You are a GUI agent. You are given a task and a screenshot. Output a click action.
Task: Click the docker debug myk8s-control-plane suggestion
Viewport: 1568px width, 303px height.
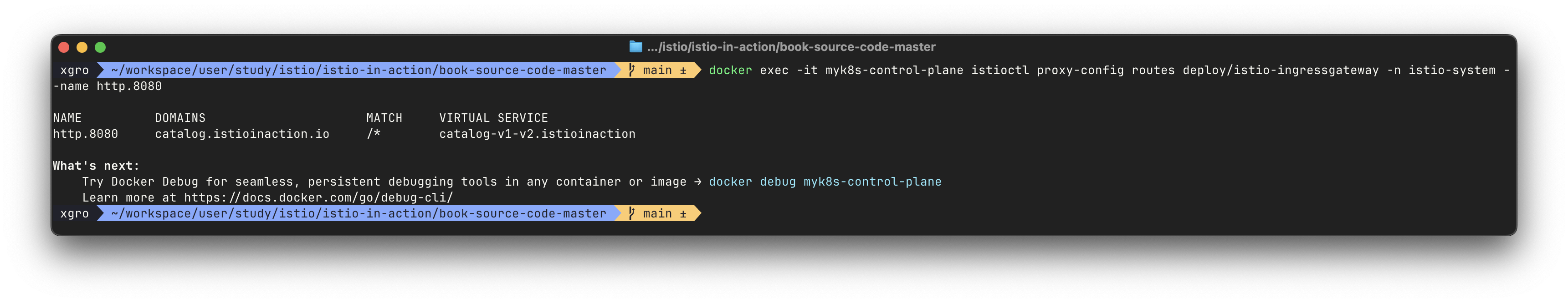coord(825,182)
